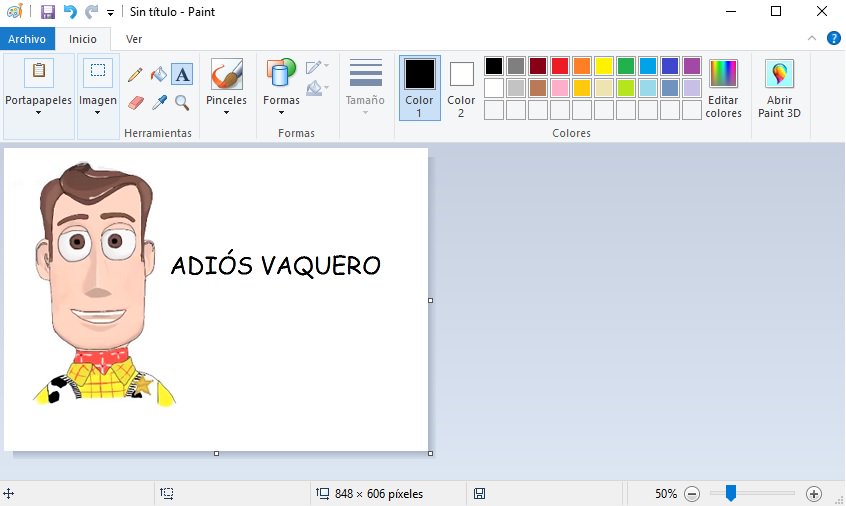Image resolution: width=846 pixels, height=506 pixels.
Task: Click the selection size icon in status bar
Action: point(167,493)
